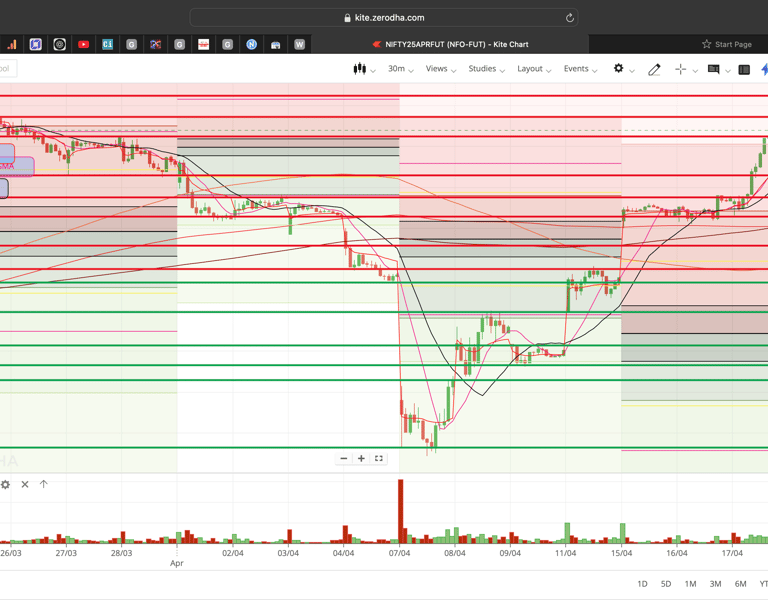Select the 1D range

[642, 584]
